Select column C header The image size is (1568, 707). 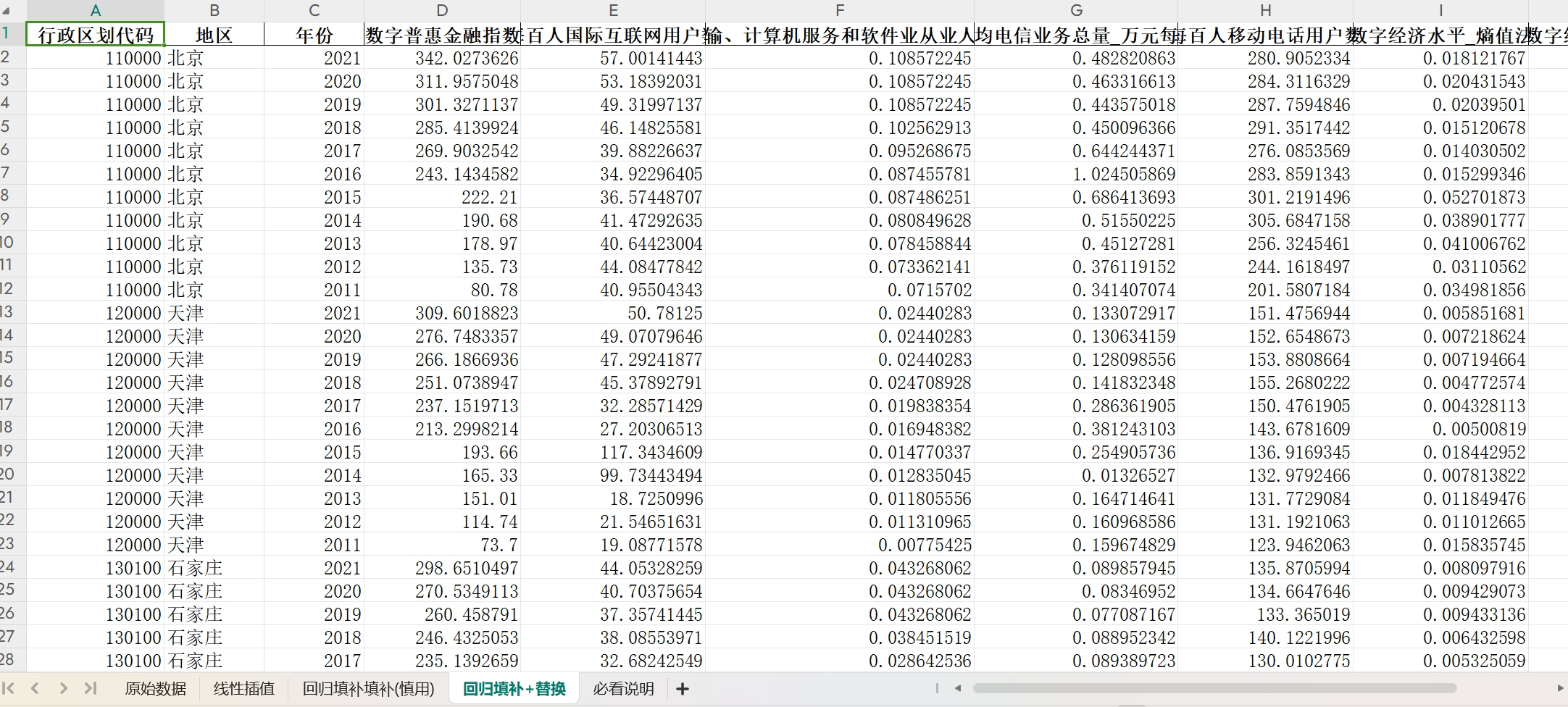(x=314, y=11)
